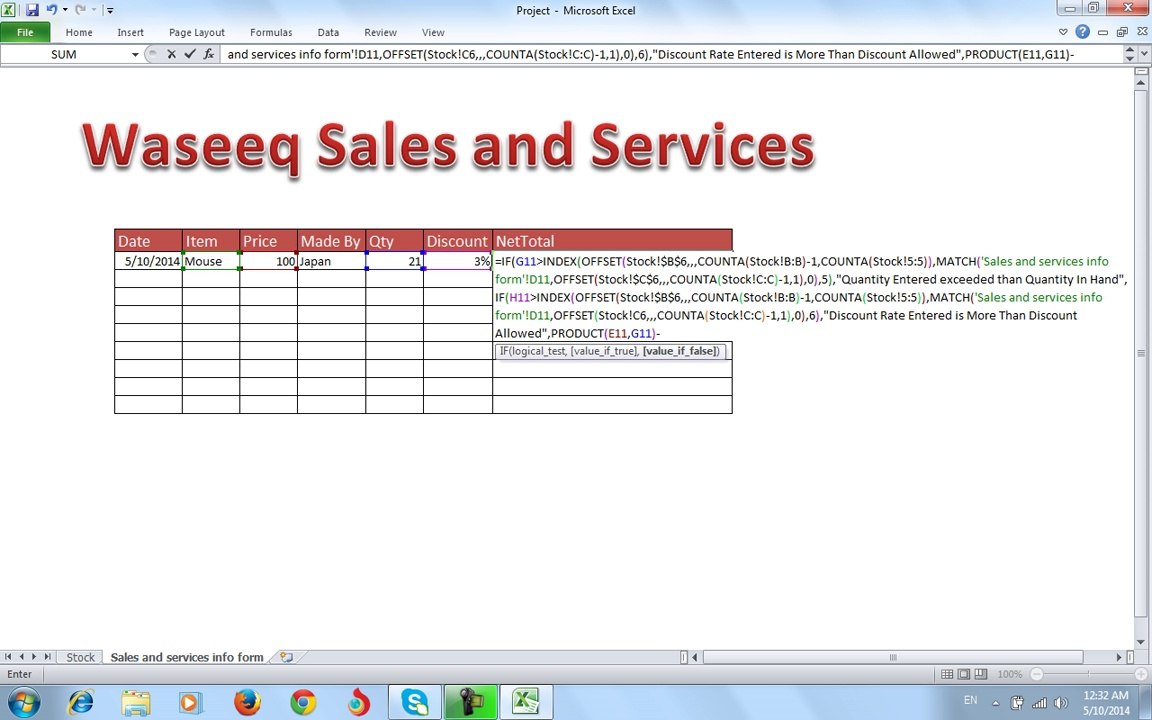Open Google Chrome from taskbar
This screenshot has width=1152, height=720.
[303, 702]
